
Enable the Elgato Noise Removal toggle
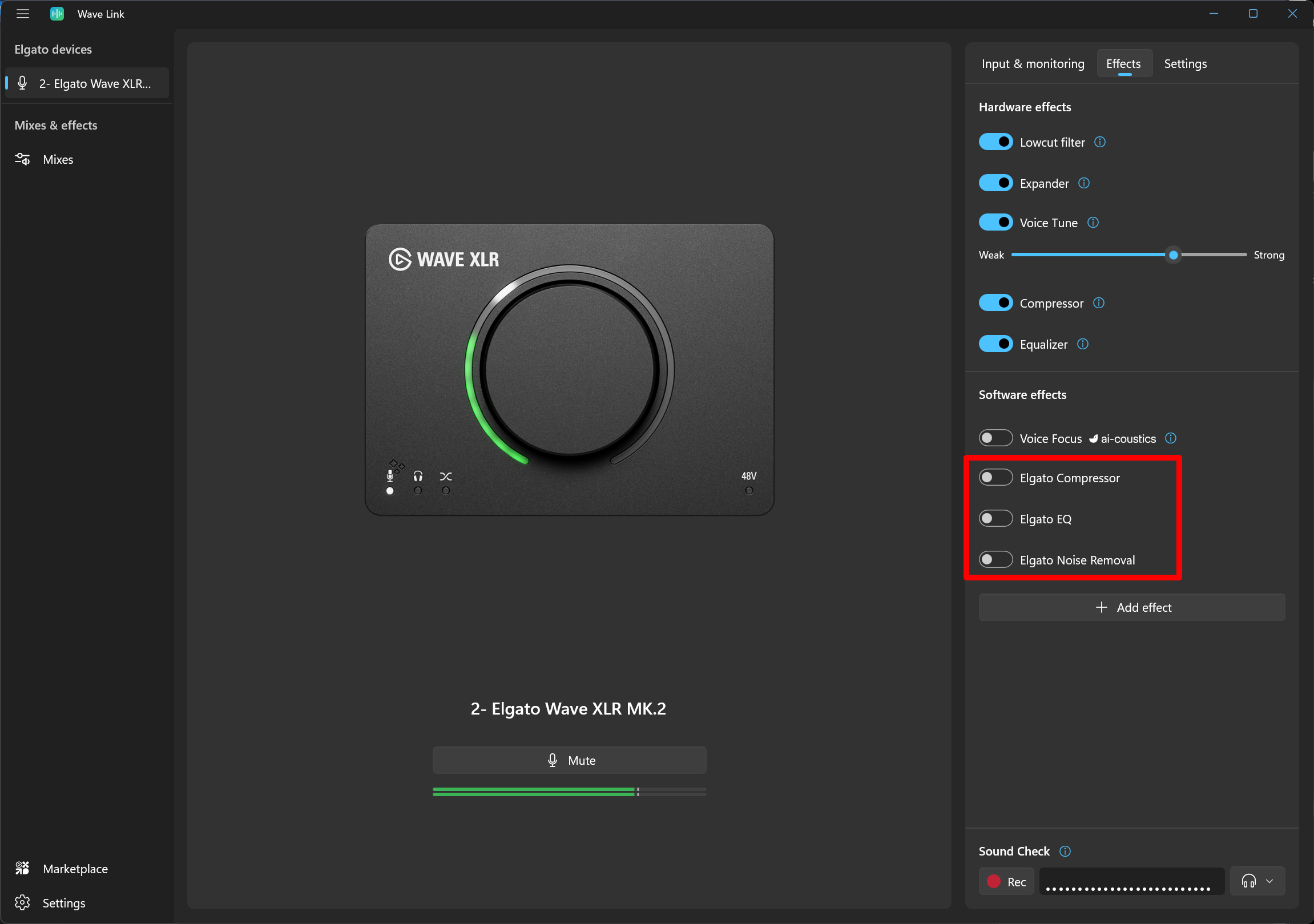point(995,559)
